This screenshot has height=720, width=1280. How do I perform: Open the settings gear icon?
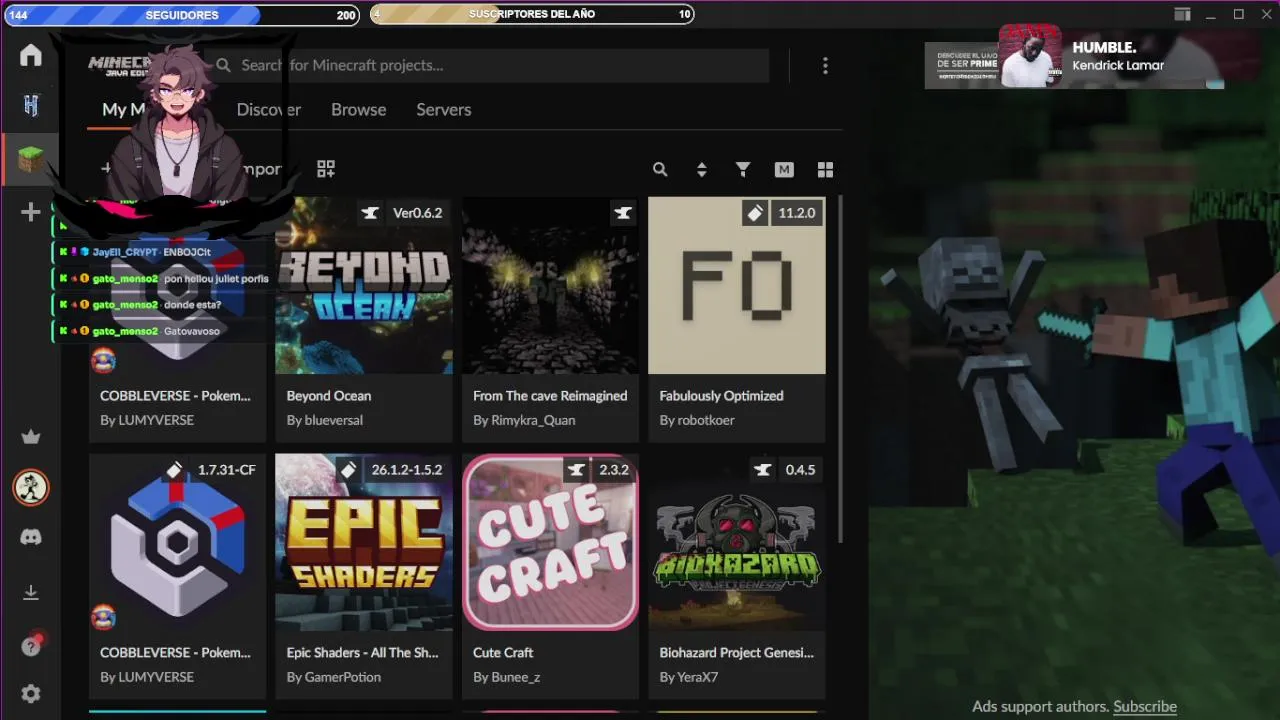[31, 694]
